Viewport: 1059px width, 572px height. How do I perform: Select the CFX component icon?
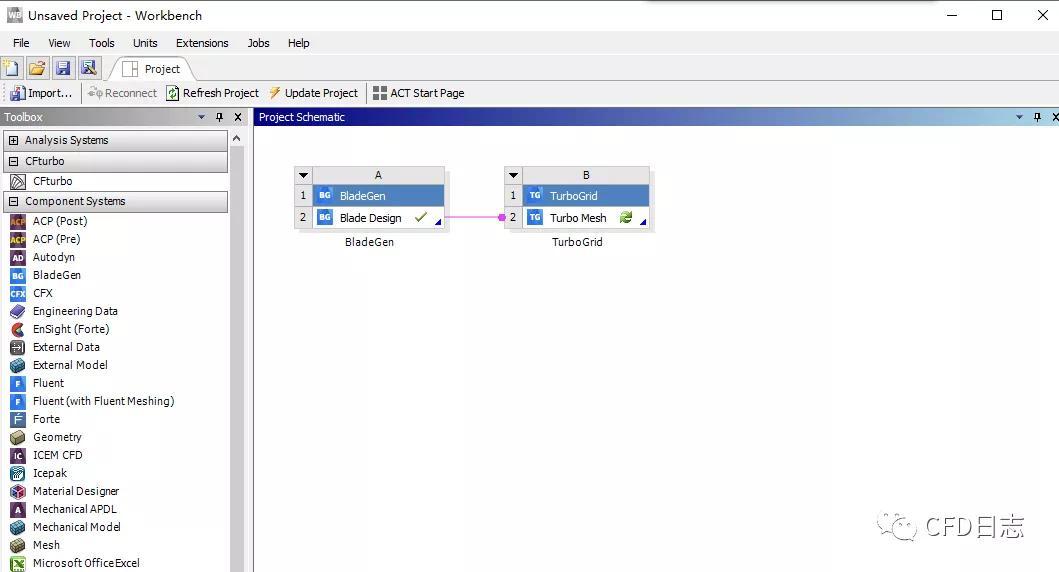18,293
